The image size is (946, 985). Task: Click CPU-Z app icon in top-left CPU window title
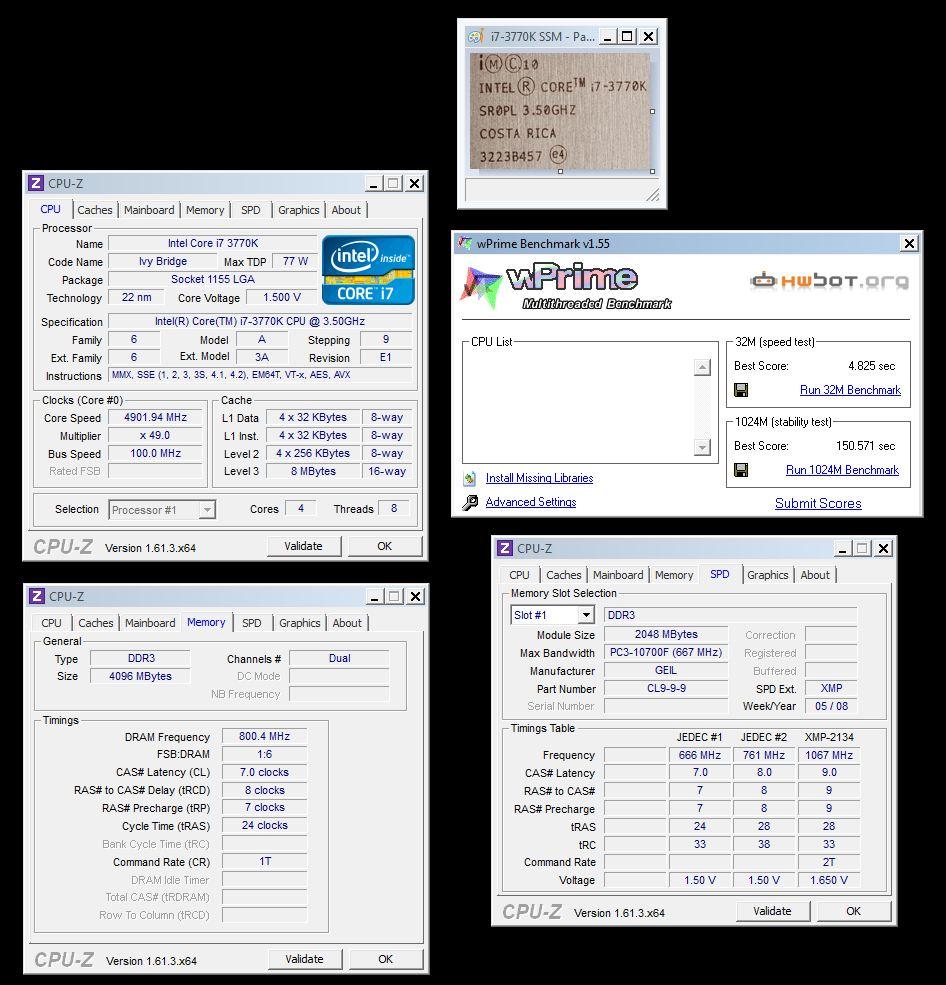pyautogui.click(x=36, y=183)
